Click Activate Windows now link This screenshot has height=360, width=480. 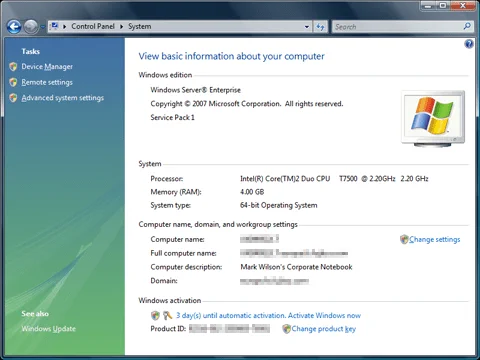pos(324,315)
